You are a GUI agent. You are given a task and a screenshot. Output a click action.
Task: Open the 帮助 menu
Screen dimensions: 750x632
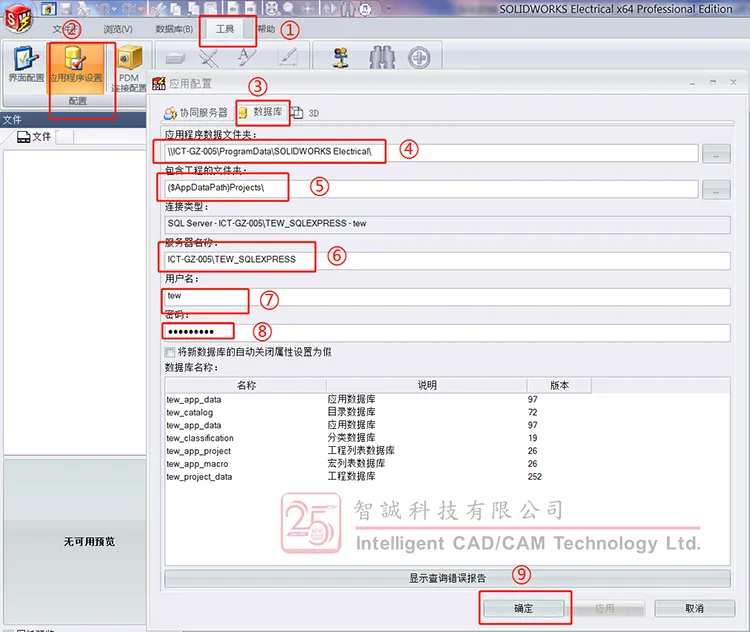(x=266, y=29)
